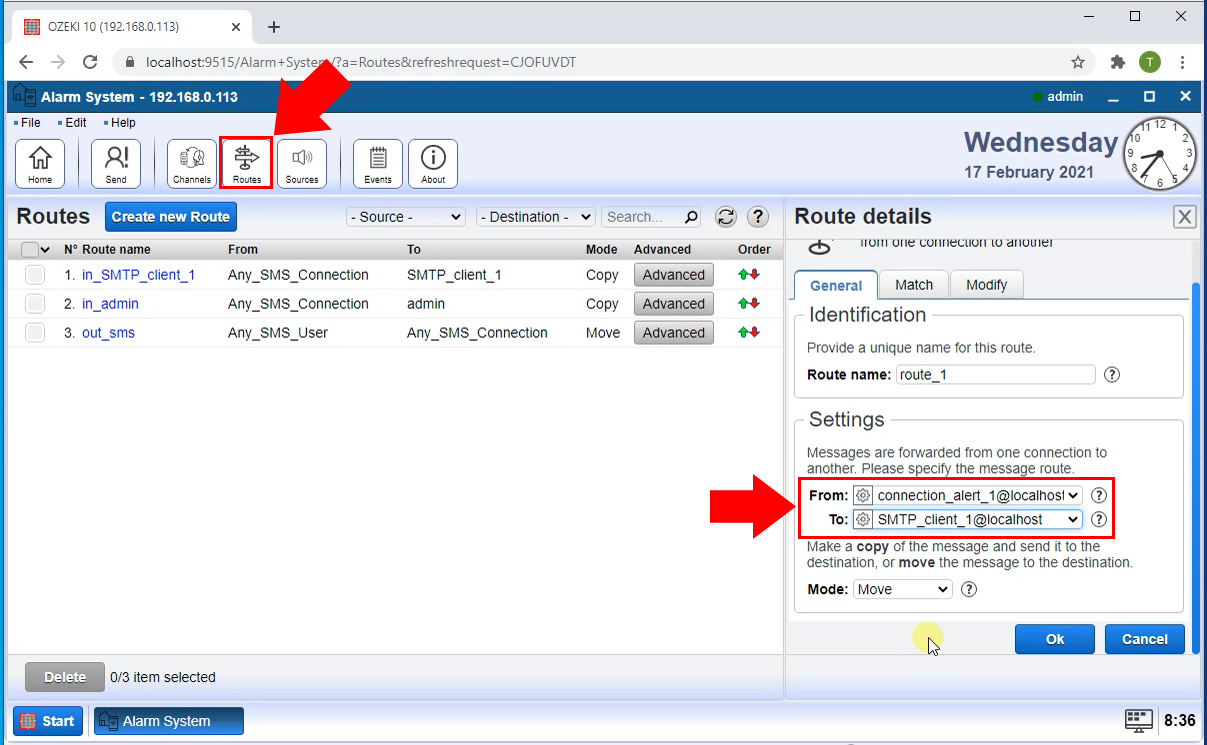Open the About toolbar icon
The height and width of the screenshot is (745, 1207).
coord(433,163)
